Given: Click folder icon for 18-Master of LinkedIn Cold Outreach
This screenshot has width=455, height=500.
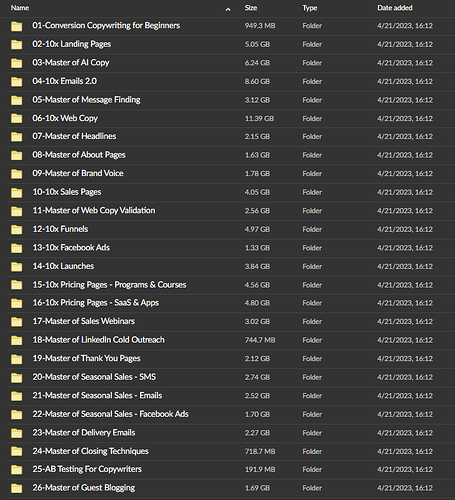Looking at the screenshot, I should click(x=17, y=340).
